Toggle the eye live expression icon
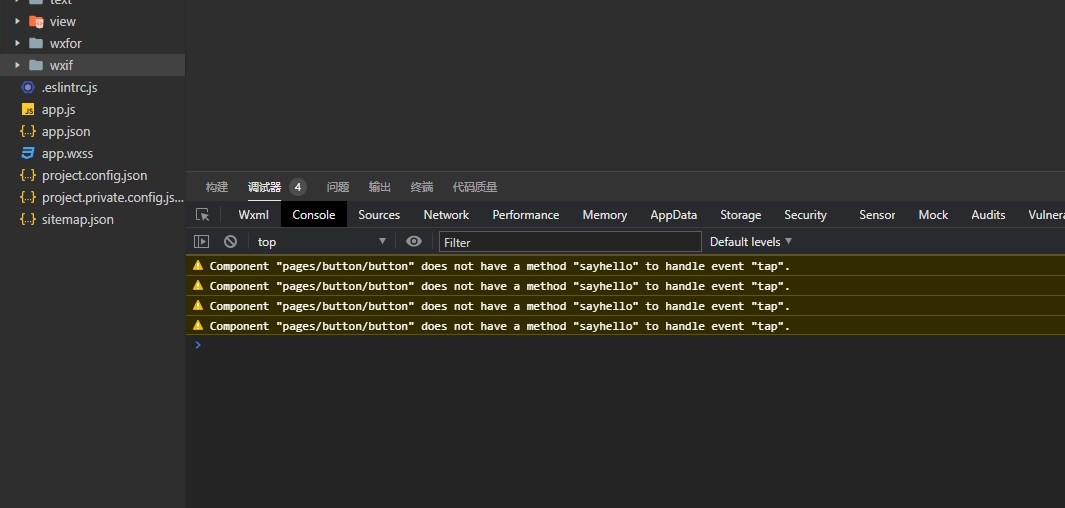The height and width of the screenshot is (508, 1065). coord(414,242)
